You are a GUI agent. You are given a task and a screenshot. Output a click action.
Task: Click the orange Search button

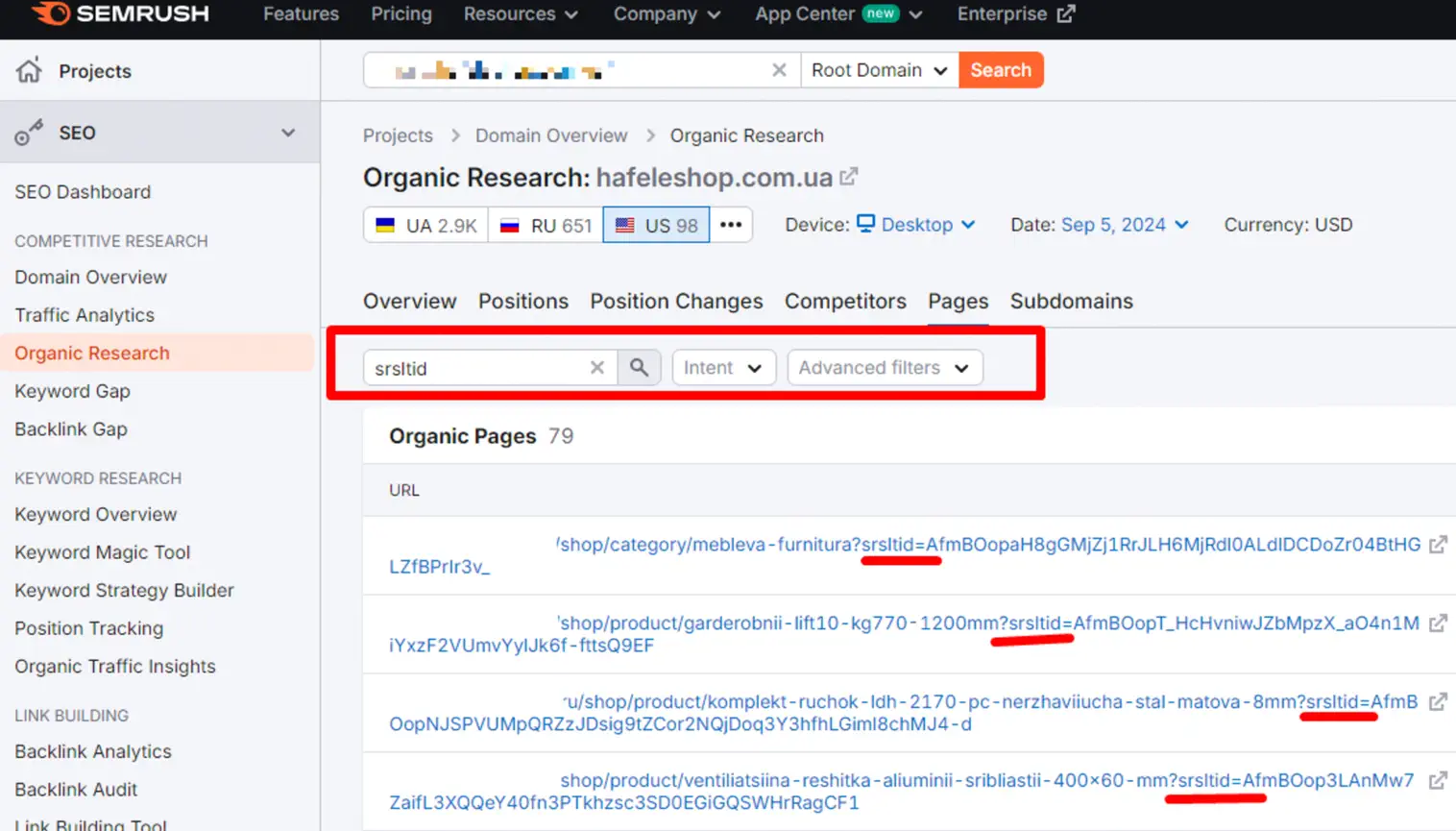pyautogui.click(x=1001, y=70)
